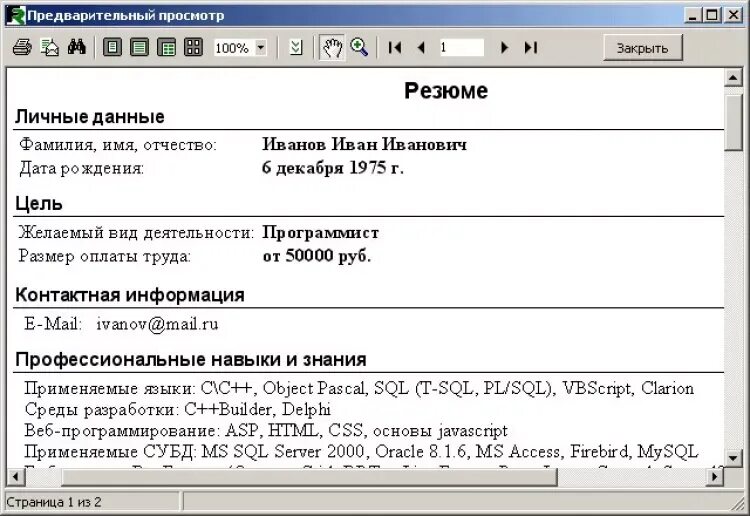Click the Применяемые языки line

(359, 388)
